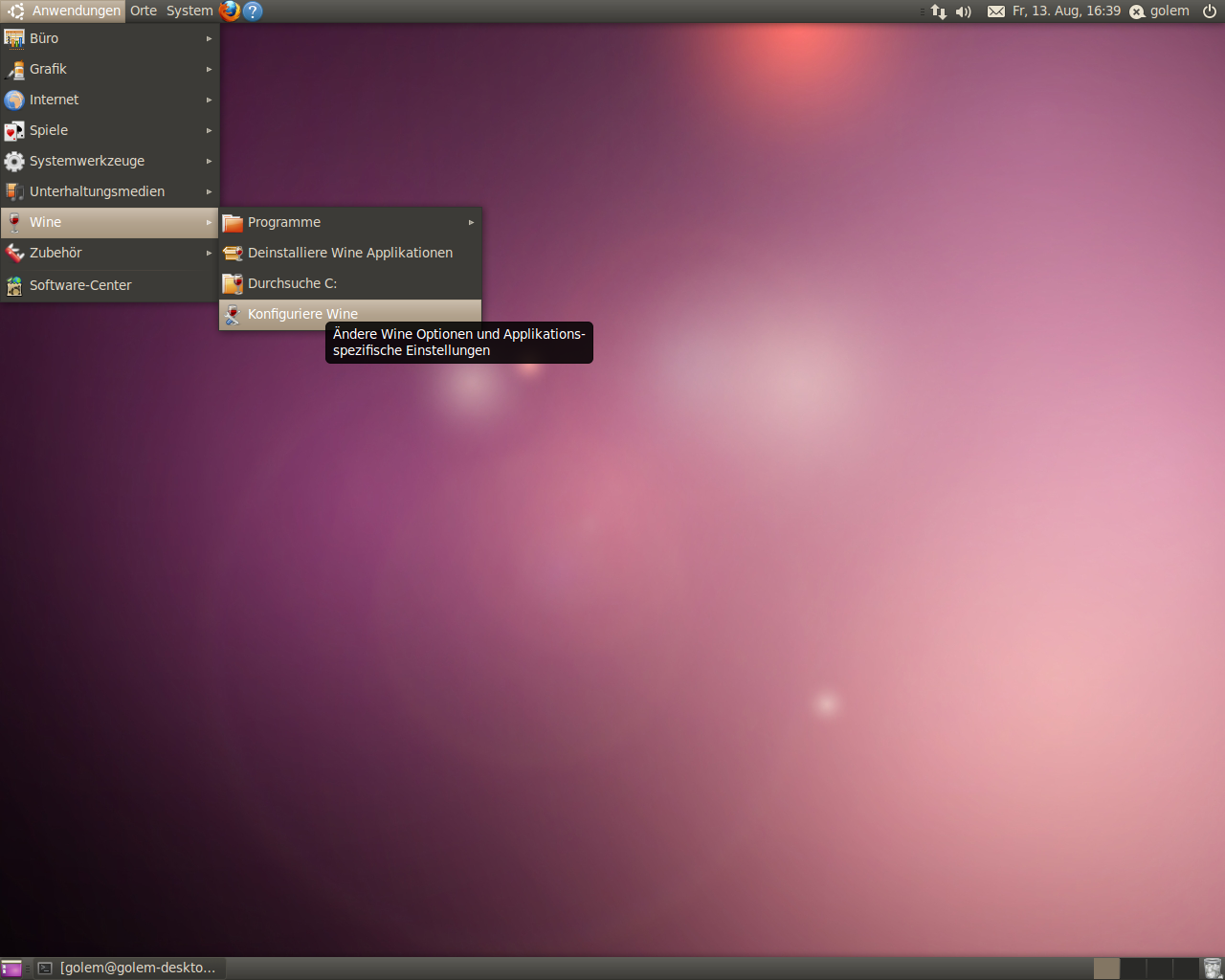1225x980 pixels.
Task: Open the Help question mark icon
Action: (253, 11)
